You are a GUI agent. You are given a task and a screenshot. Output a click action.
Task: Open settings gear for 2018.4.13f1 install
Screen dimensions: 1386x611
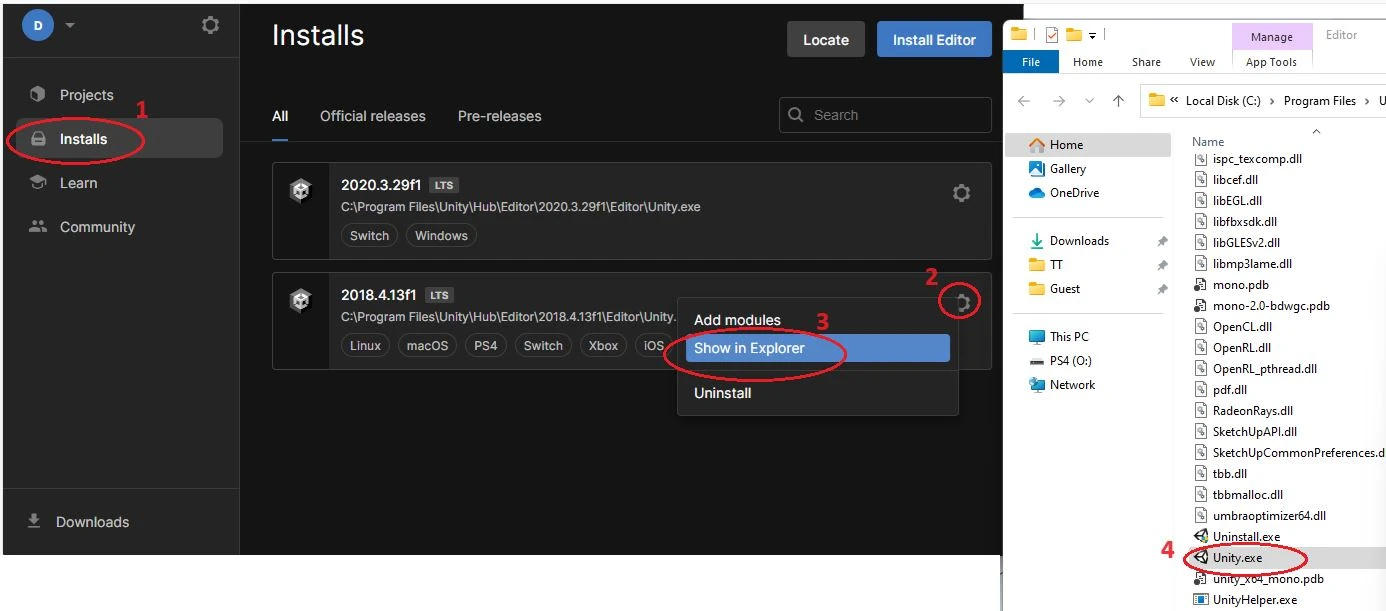pyautogui.click(x=961, y=302)
